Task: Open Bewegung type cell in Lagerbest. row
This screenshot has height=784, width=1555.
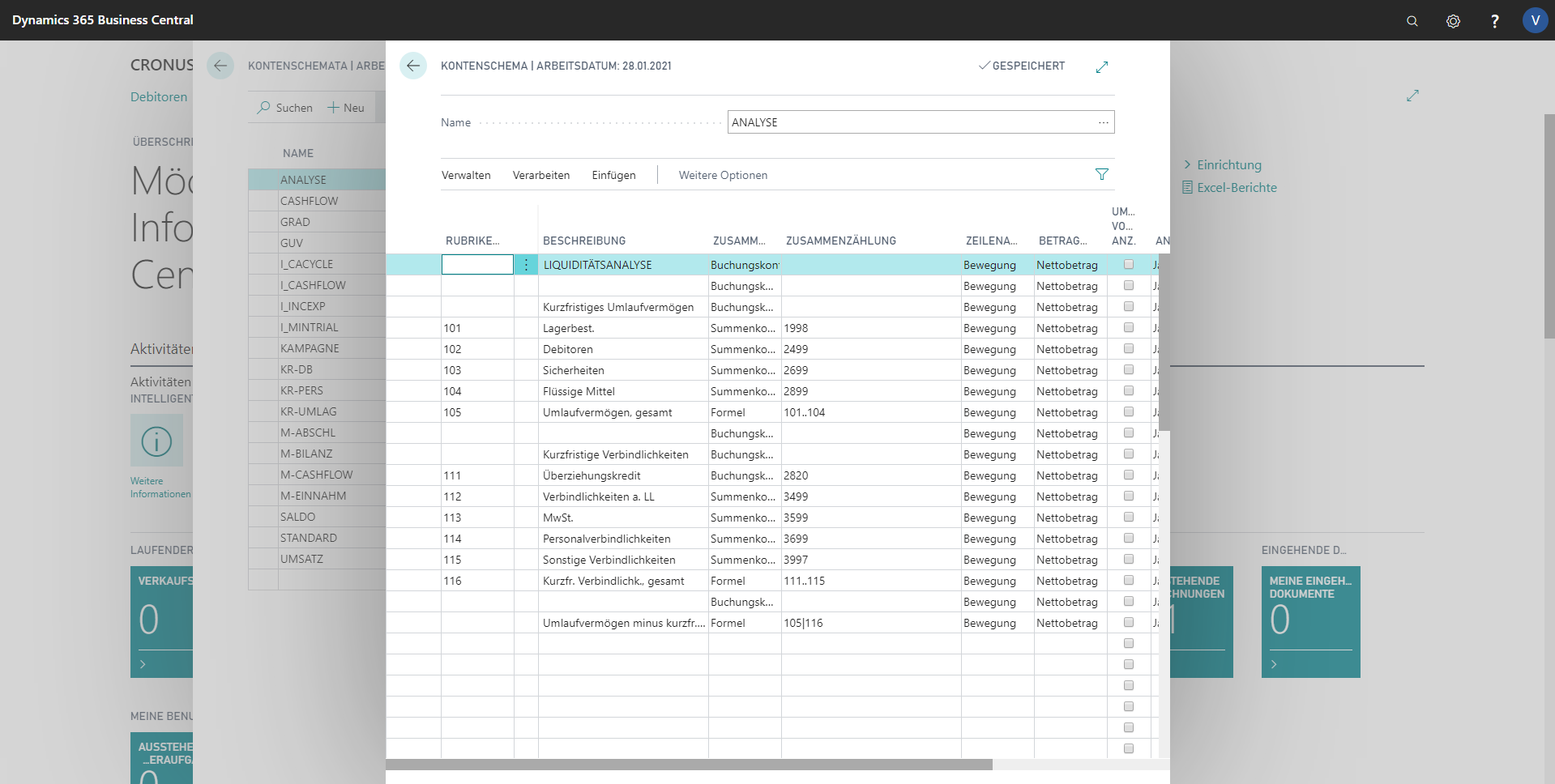Action: pos(998,328)
